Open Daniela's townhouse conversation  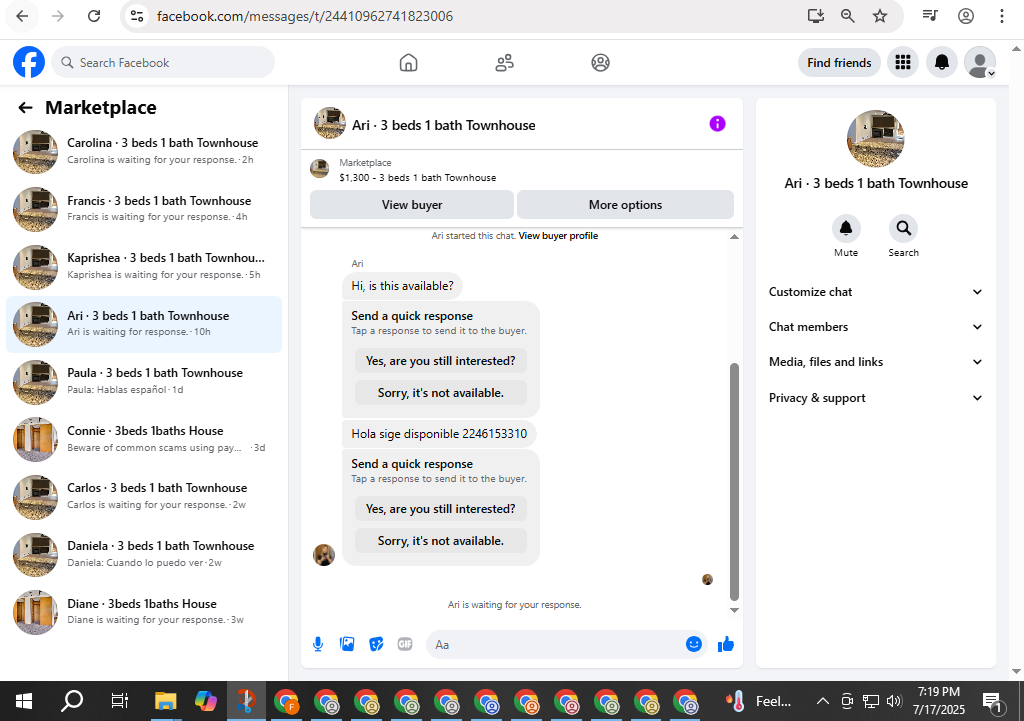[144, 554]
